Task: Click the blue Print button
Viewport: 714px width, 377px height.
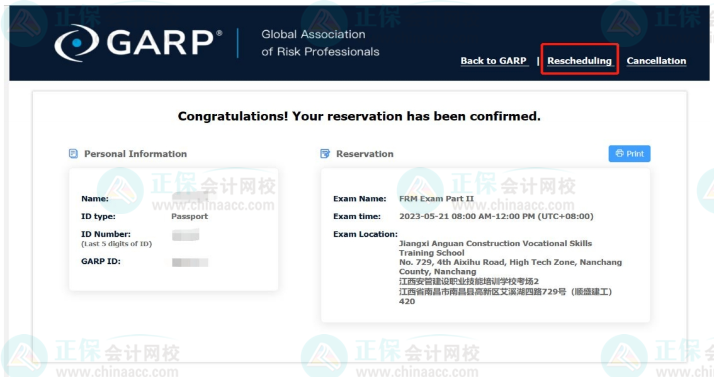Action: point(629,153)
